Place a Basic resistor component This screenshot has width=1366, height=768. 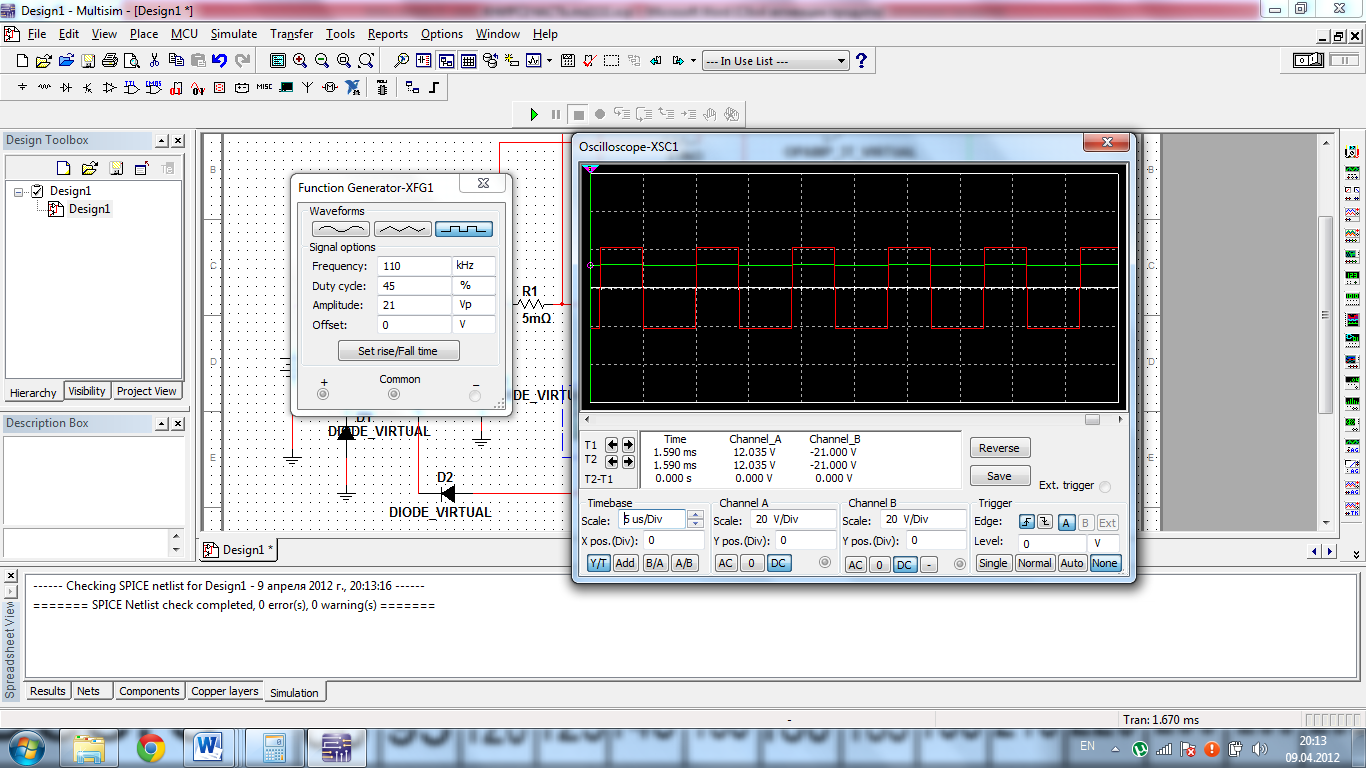click(44, 87)
